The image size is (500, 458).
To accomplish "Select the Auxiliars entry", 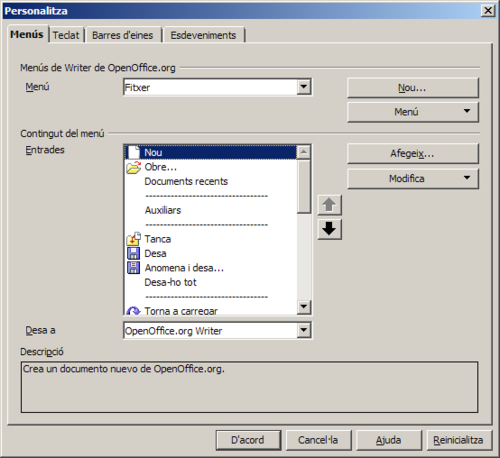I will 211,210.
